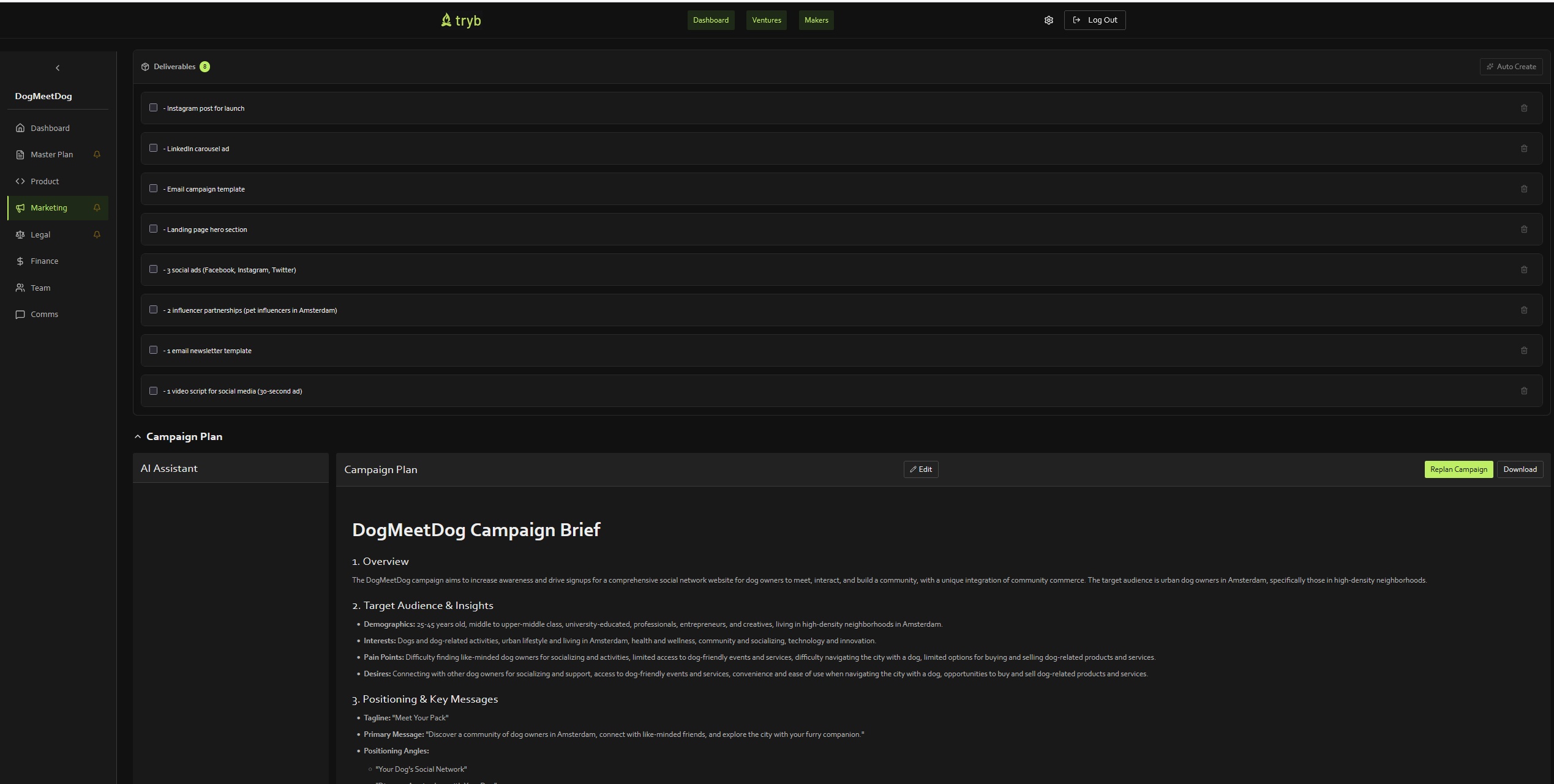The width and height of the screenshot is (1554, 784).
Task: Select Legal via the scales icon
Action: click(x=20, y=234)
